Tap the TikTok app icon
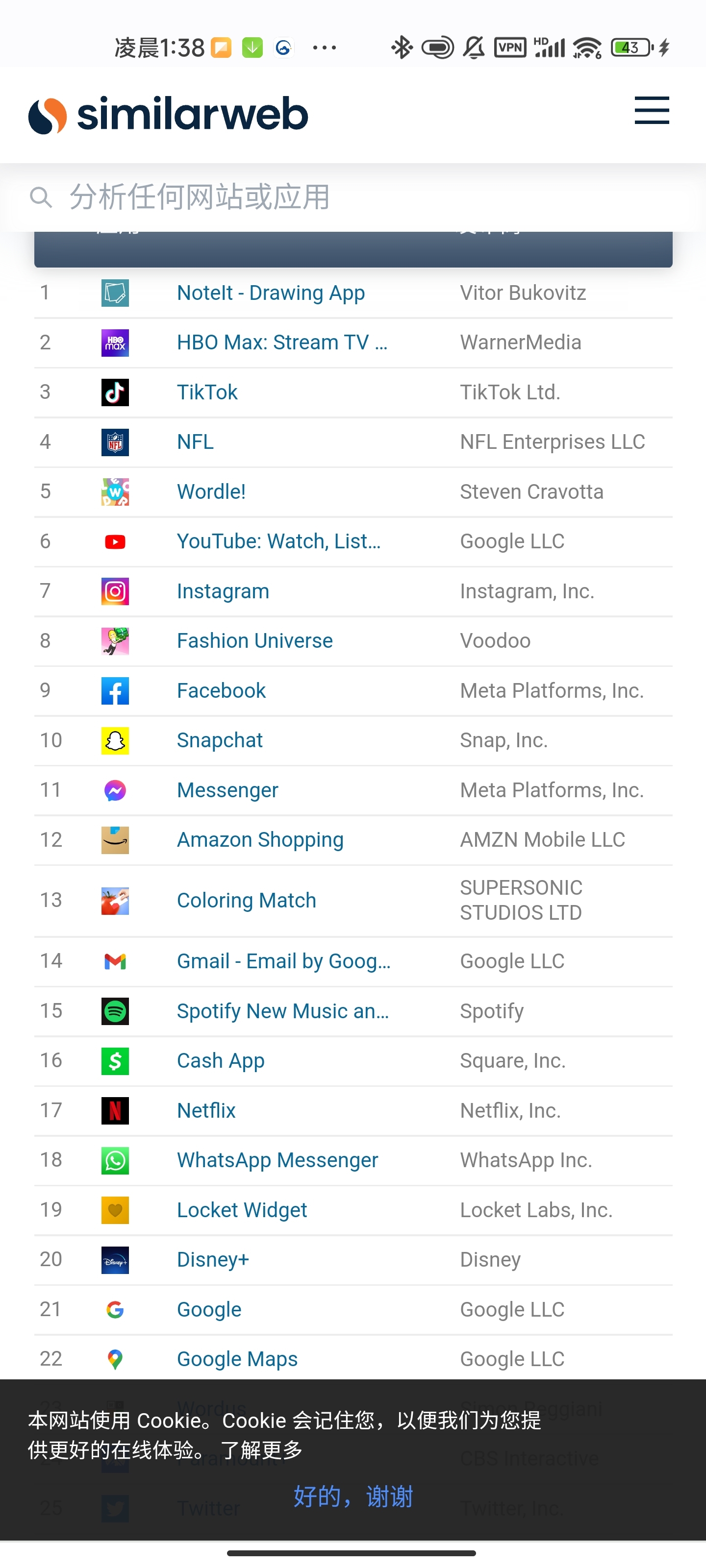 [x=115, y=392]
